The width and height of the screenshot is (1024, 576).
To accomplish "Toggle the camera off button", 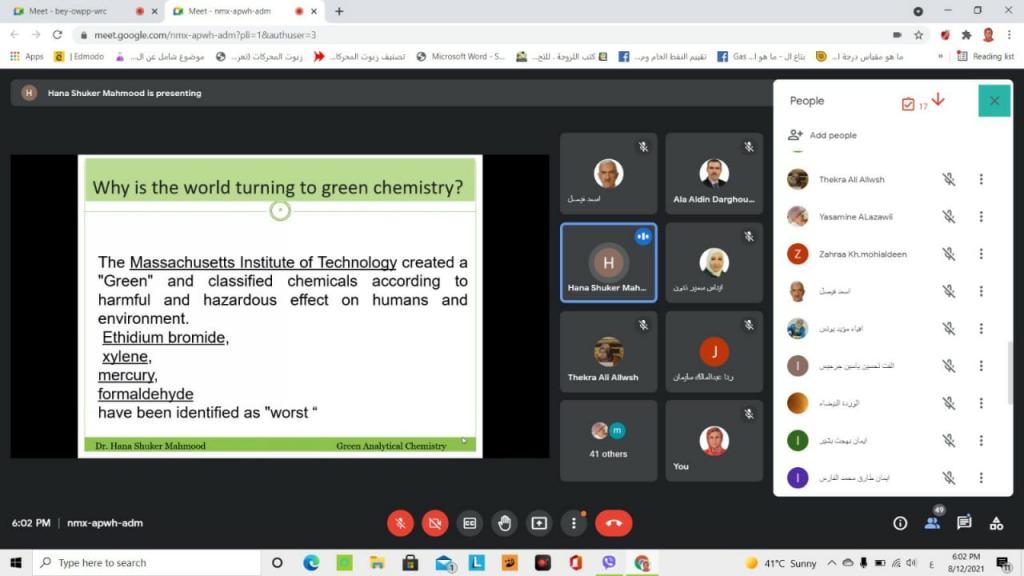I will 434,523.
